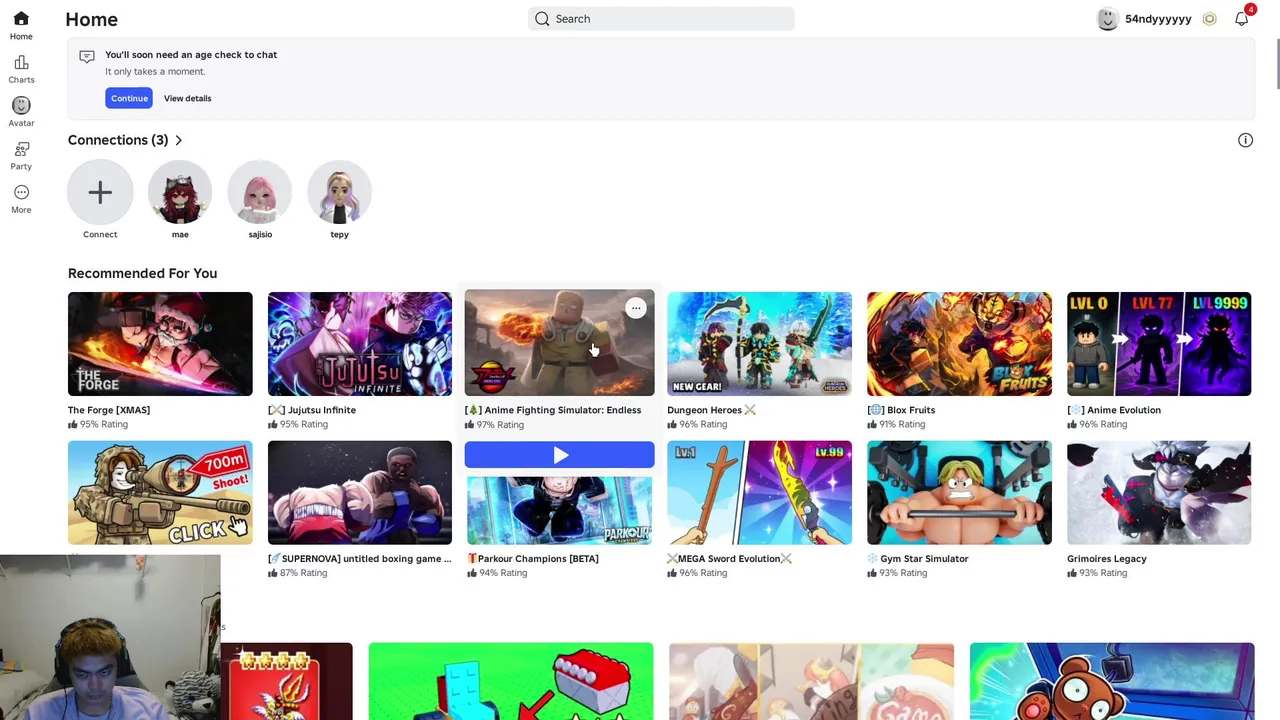Click the Anime Evolution title text
Screen dimensions: 1280x720
tap(1114, 410)
